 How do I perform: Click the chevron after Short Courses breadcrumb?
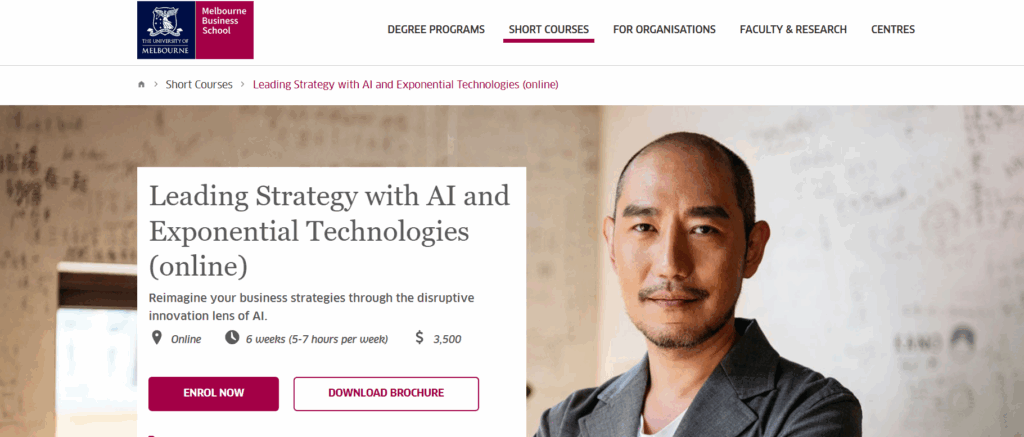coord(242,84)
